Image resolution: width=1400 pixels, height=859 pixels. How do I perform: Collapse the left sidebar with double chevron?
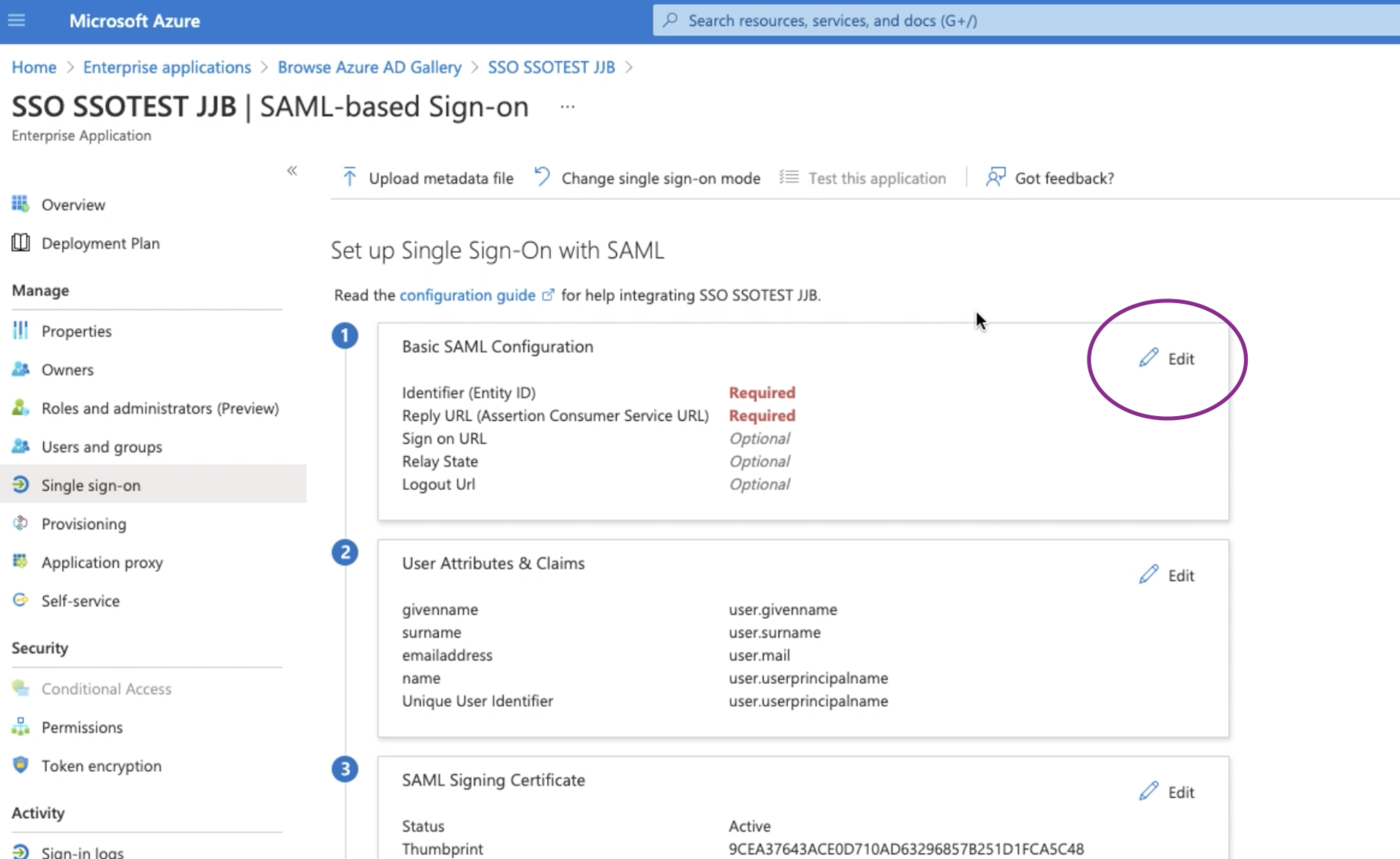(x=292, y=170)
